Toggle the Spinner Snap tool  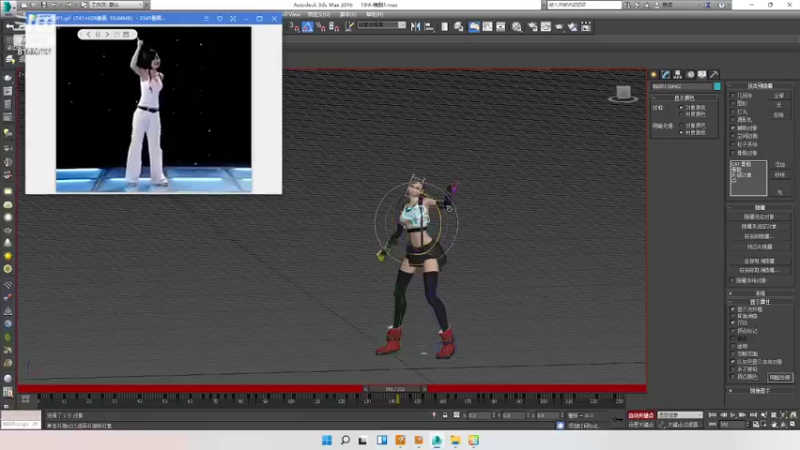pos(334,27)
